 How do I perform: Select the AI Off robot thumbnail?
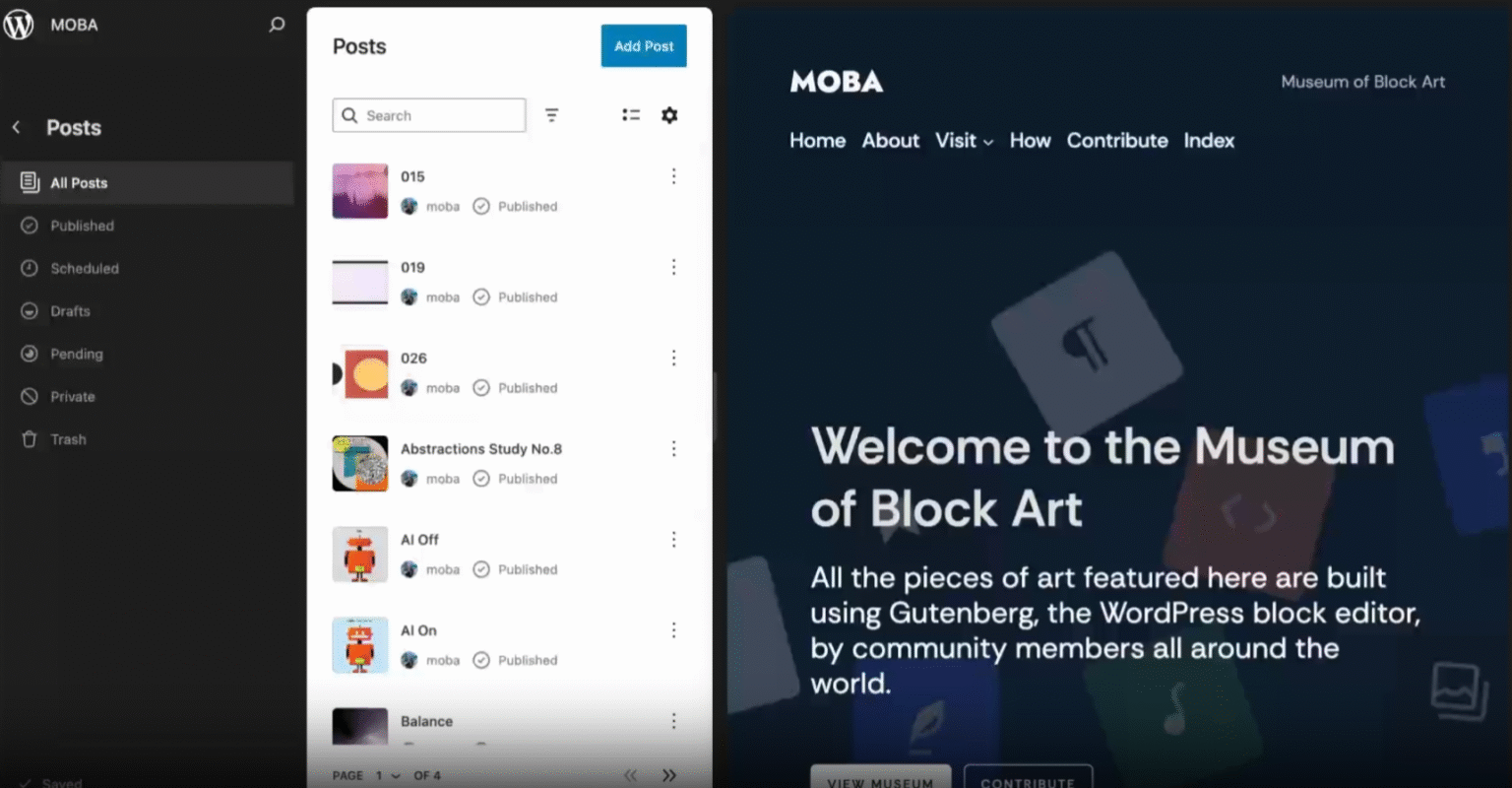(360, 555)
